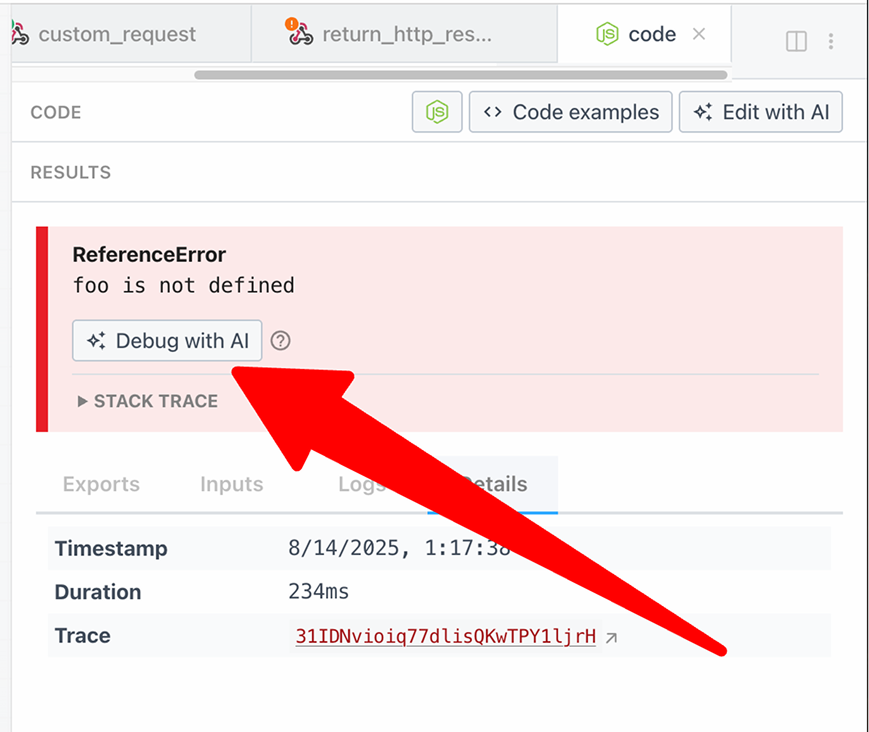
Task: Click the Timestamp label
Action: pyautogui.click(x=111, y=549)
